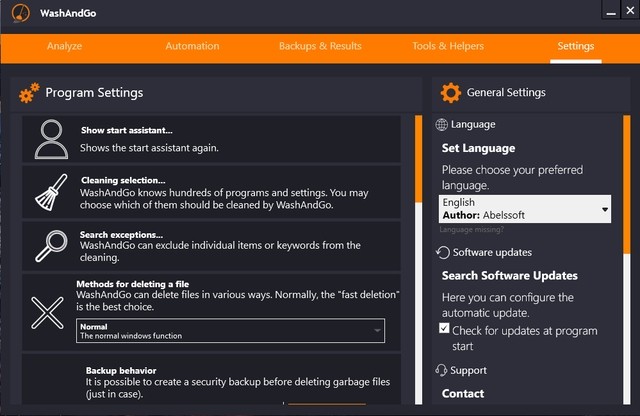
Task: Click the Software updates refresh icon
Action: click(x=443, y=253)
